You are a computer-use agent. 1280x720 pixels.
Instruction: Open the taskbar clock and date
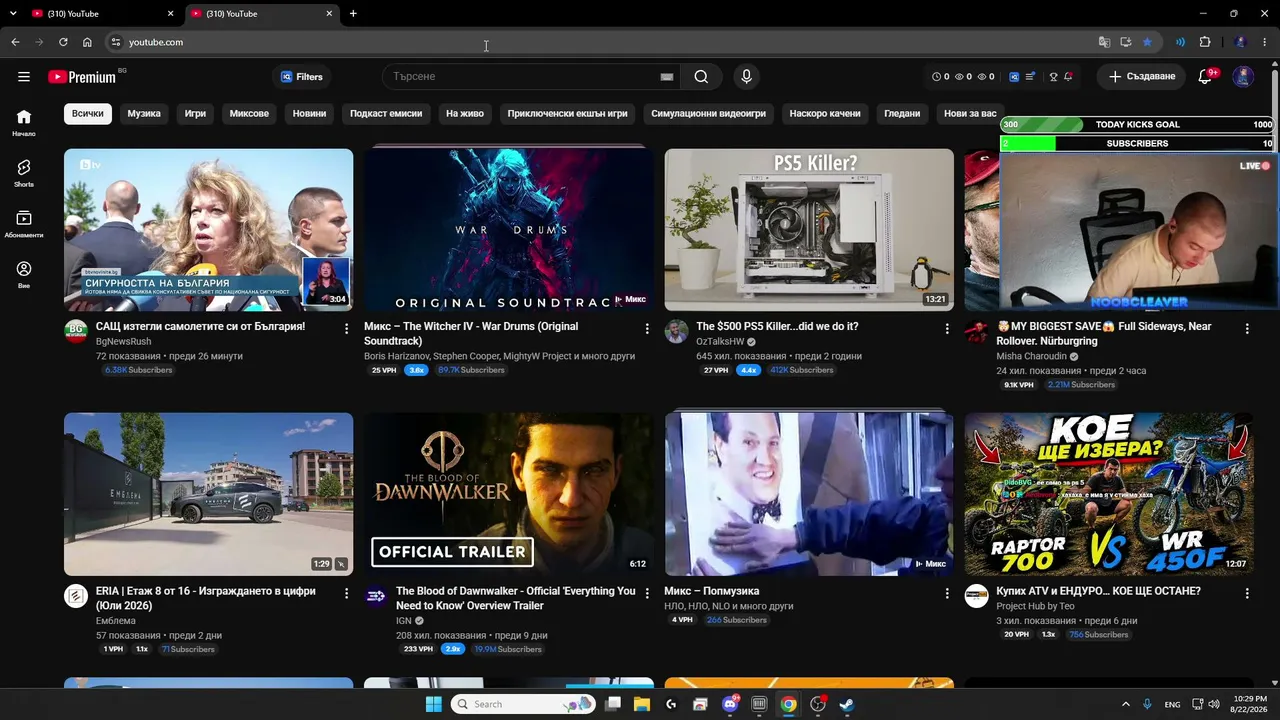pos(1251,704)
